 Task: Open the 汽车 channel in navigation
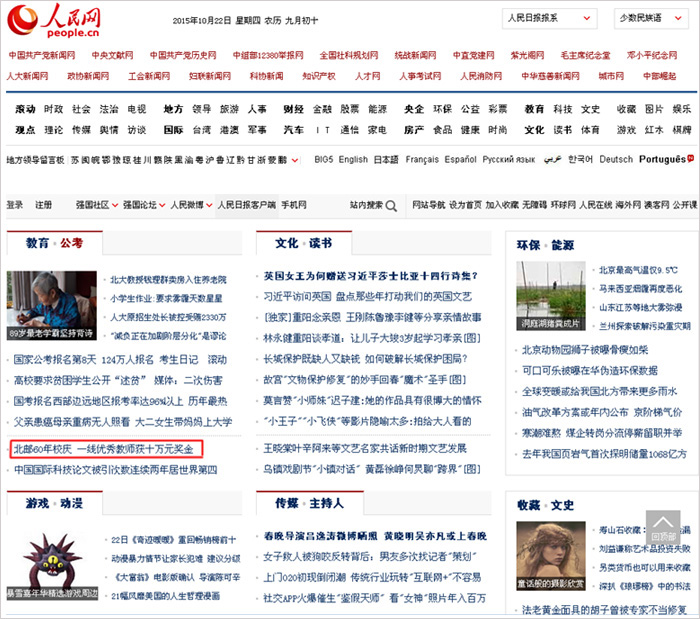[x=293, y=130]
